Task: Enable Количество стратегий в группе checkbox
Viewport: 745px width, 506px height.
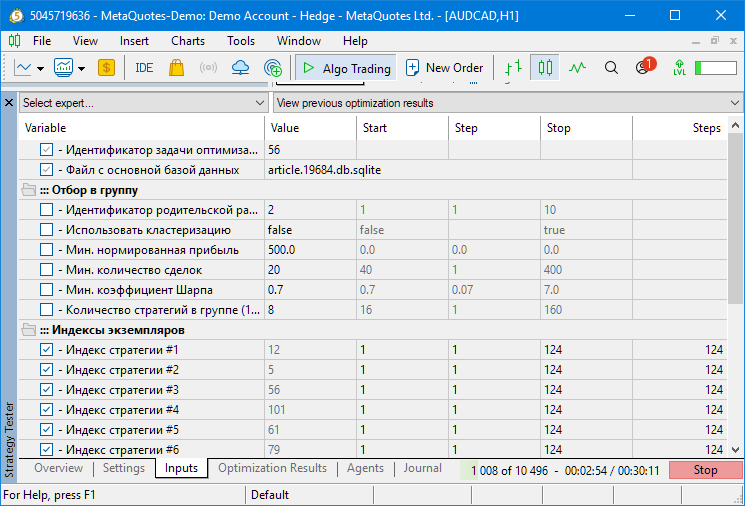Action: point(47,309)
